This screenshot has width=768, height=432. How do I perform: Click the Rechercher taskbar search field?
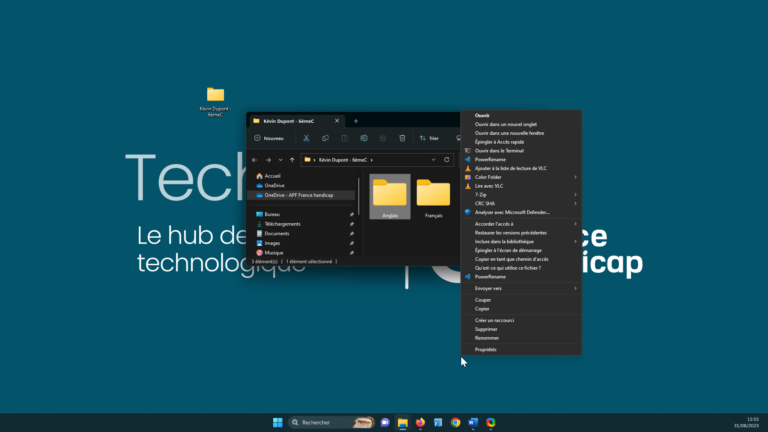click(x=322, y=423)
